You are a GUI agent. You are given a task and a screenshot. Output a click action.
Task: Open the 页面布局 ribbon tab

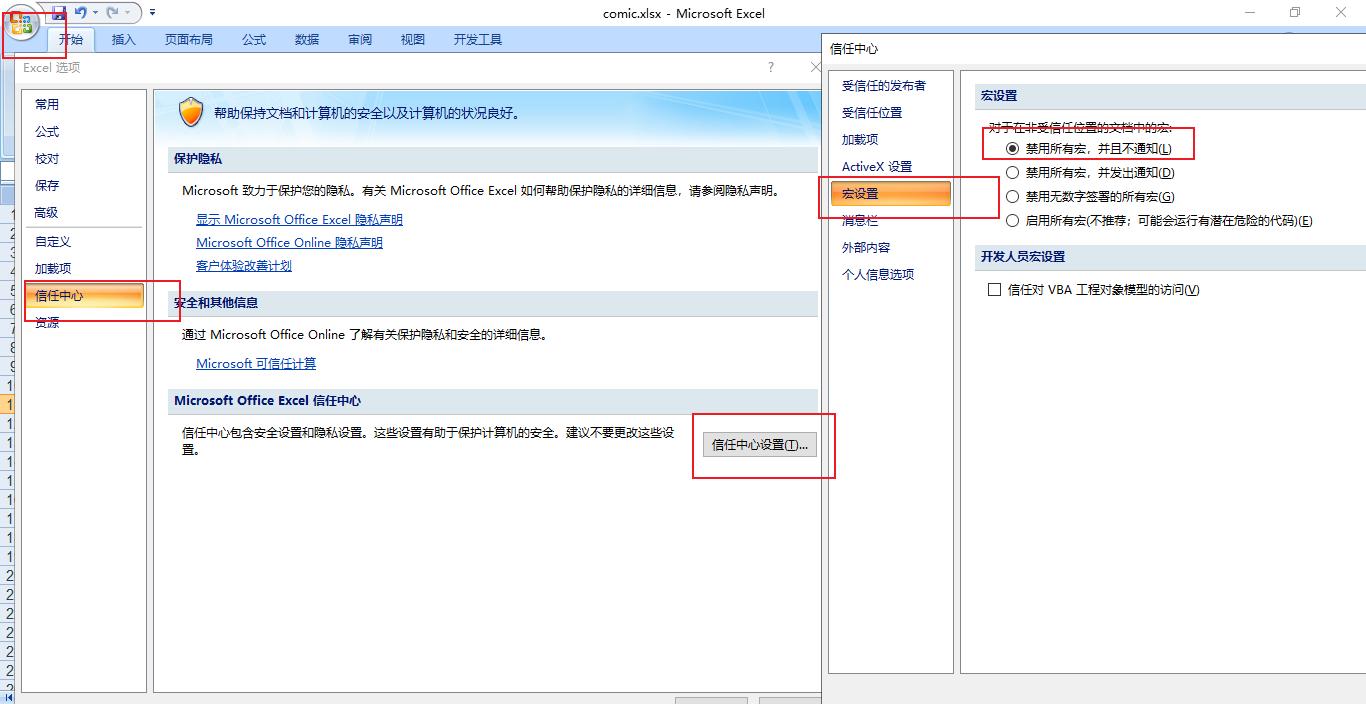(189, 40)
